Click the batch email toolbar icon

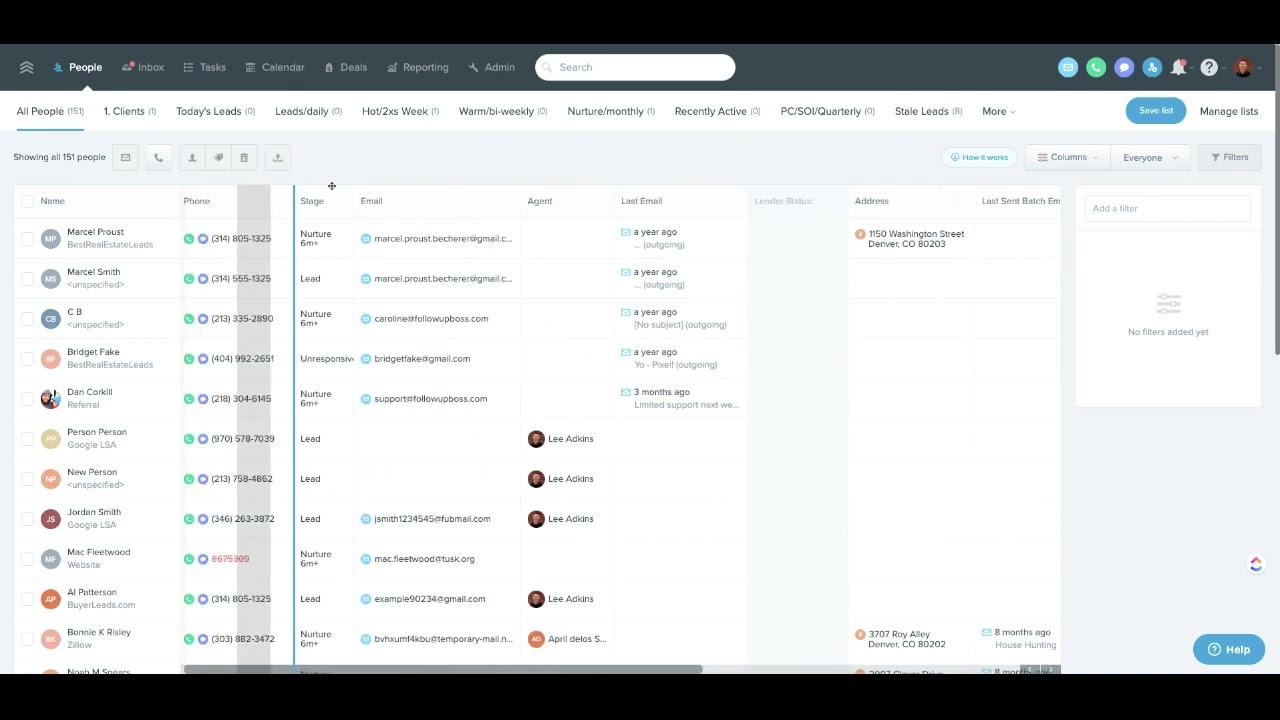coord(125,157)
